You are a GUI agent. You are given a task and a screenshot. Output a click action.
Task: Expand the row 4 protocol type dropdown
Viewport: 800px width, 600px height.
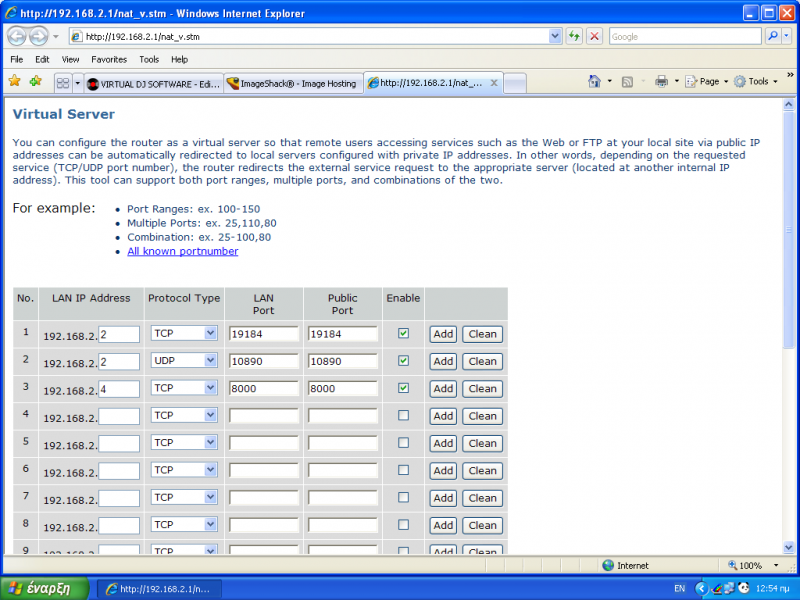click(x=183, y=415)
